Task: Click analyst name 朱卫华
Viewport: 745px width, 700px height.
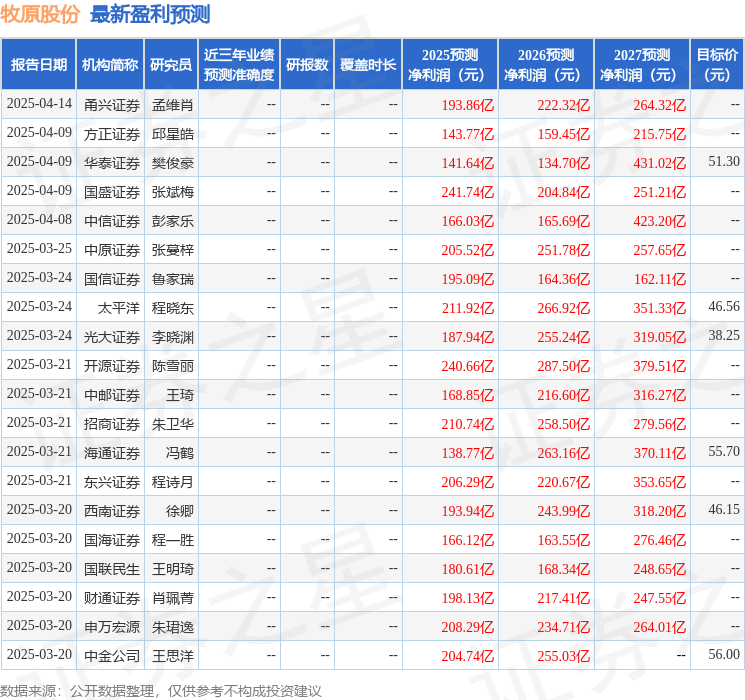Action: (173, 423)
